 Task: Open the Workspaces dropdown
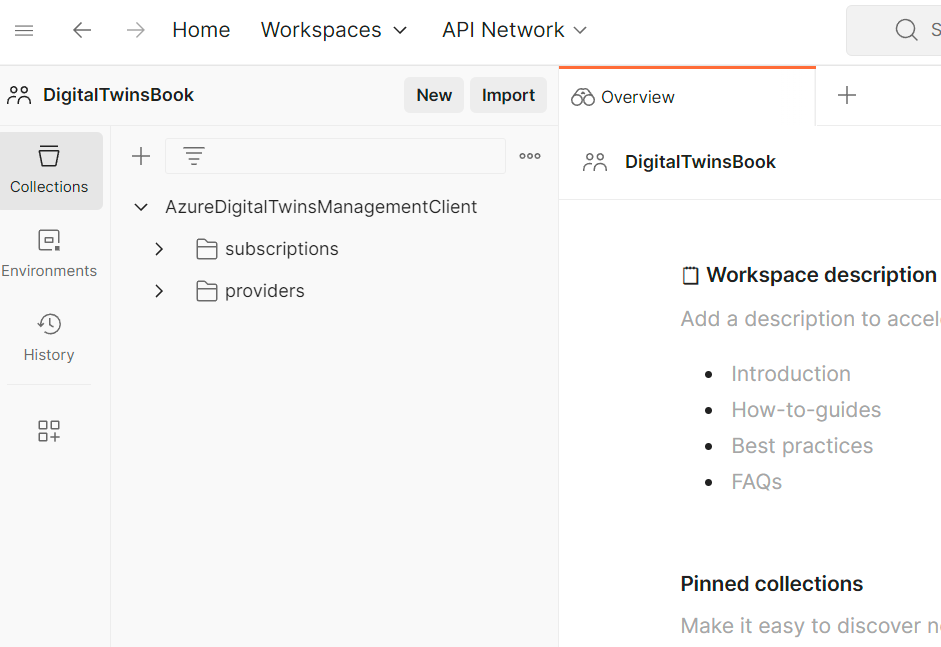[x=334, y=30]
